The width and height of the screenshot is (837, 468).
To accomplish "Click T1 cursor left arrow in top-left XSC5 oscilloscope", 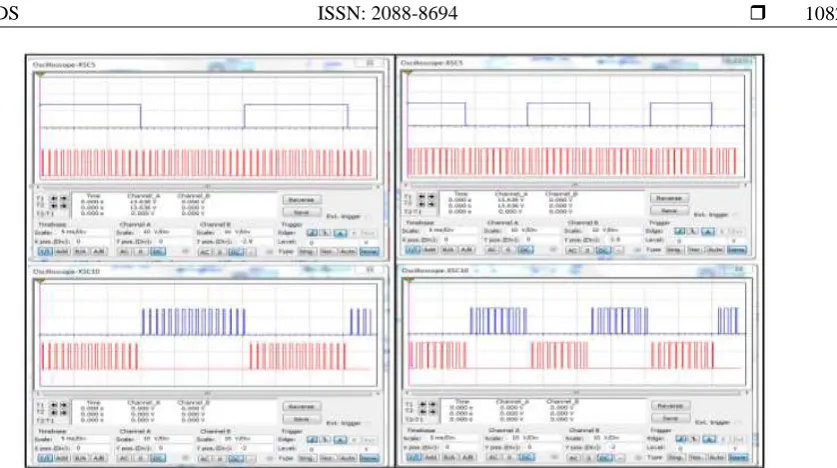I will point(54,199).
